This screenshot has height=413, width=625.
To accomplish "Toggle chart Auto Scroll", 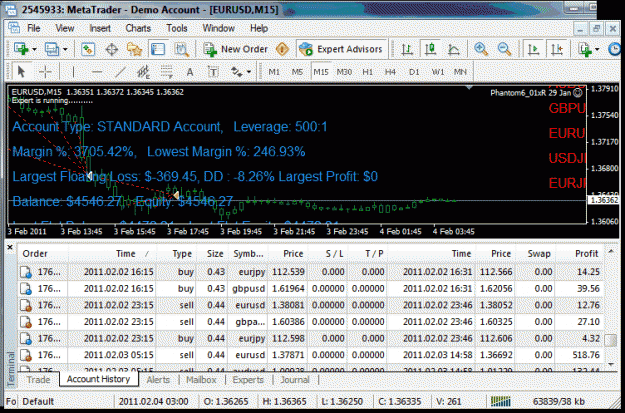I will coord(533,49).
